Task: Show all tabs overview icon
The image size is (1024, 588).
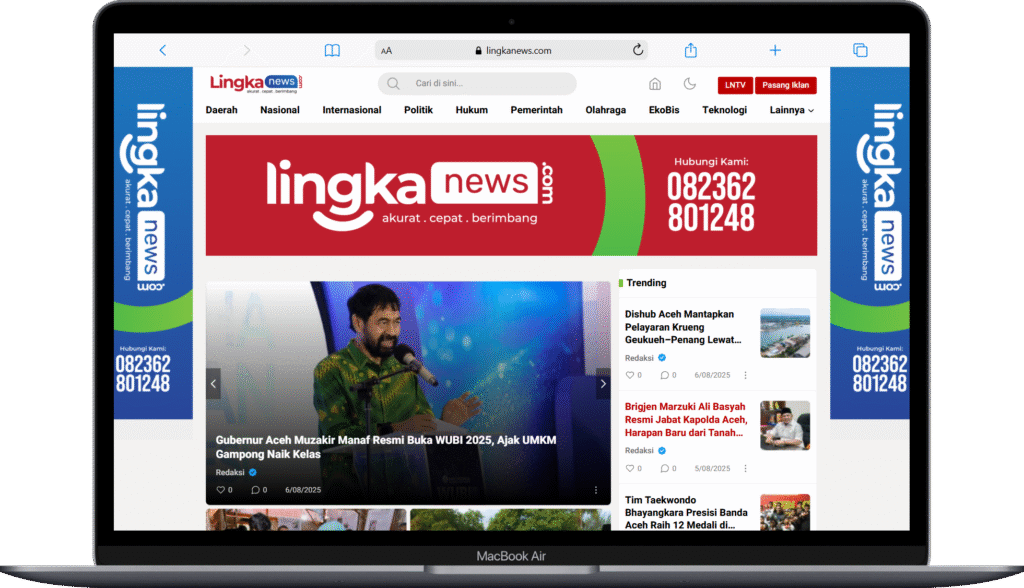Action: (859, 50)
